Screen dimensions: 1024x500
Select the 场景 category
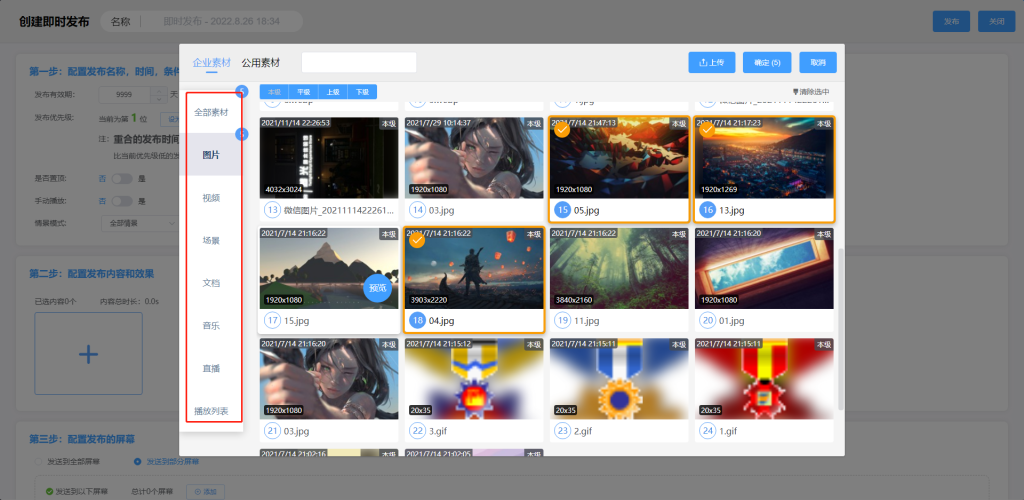point(211,240)
